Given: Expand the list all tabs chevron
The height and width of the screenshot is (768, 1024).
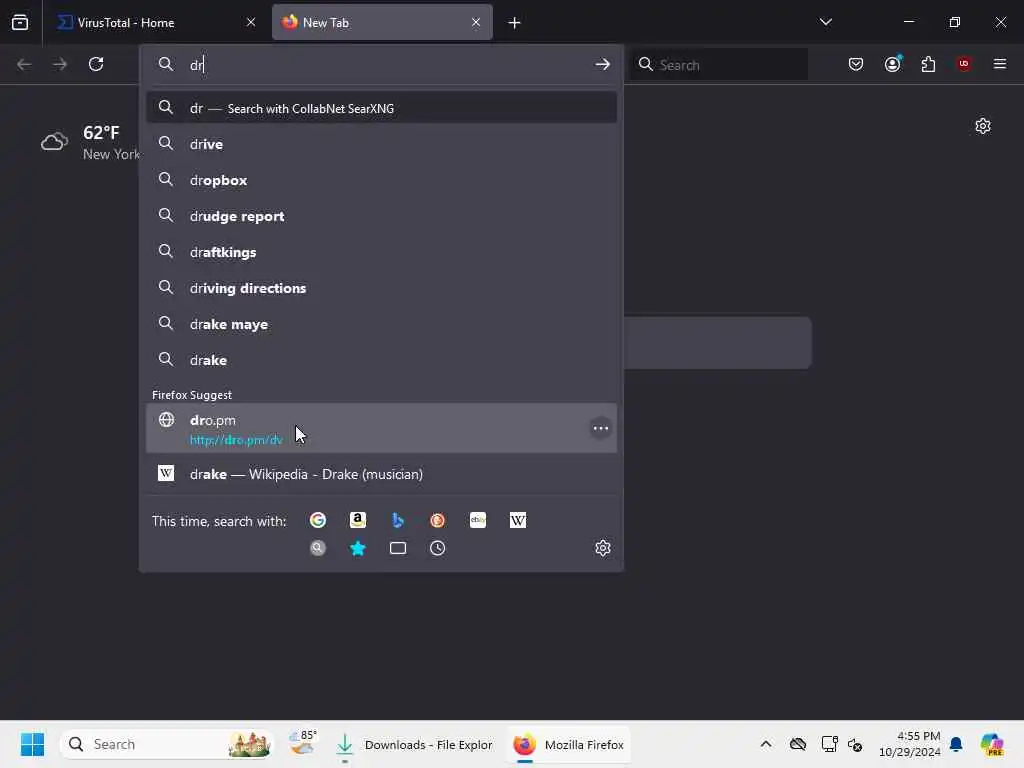Looking at the screenshot, I should point(825,22).
